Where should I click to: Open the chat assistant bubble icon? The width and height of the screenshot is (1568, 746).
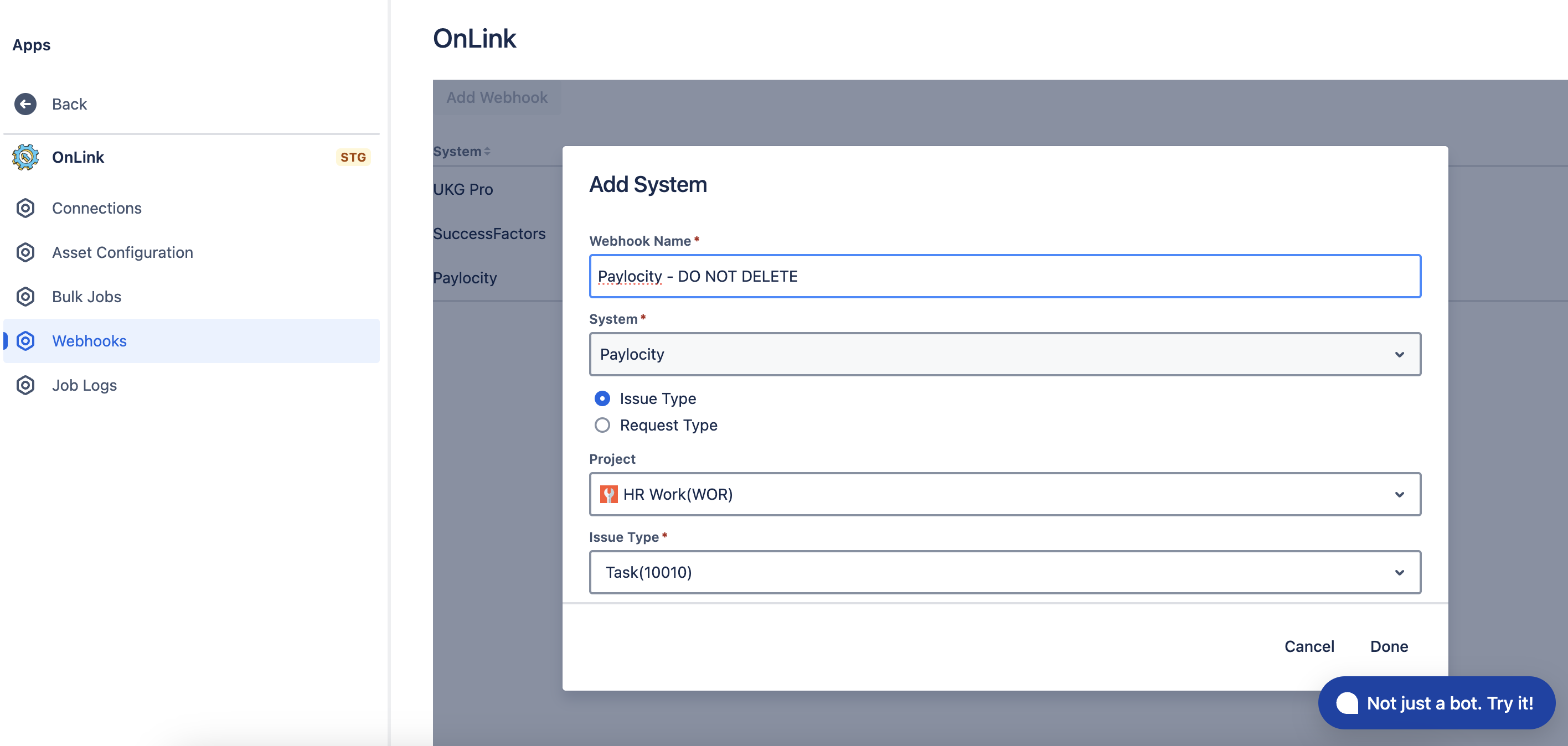1347,702
